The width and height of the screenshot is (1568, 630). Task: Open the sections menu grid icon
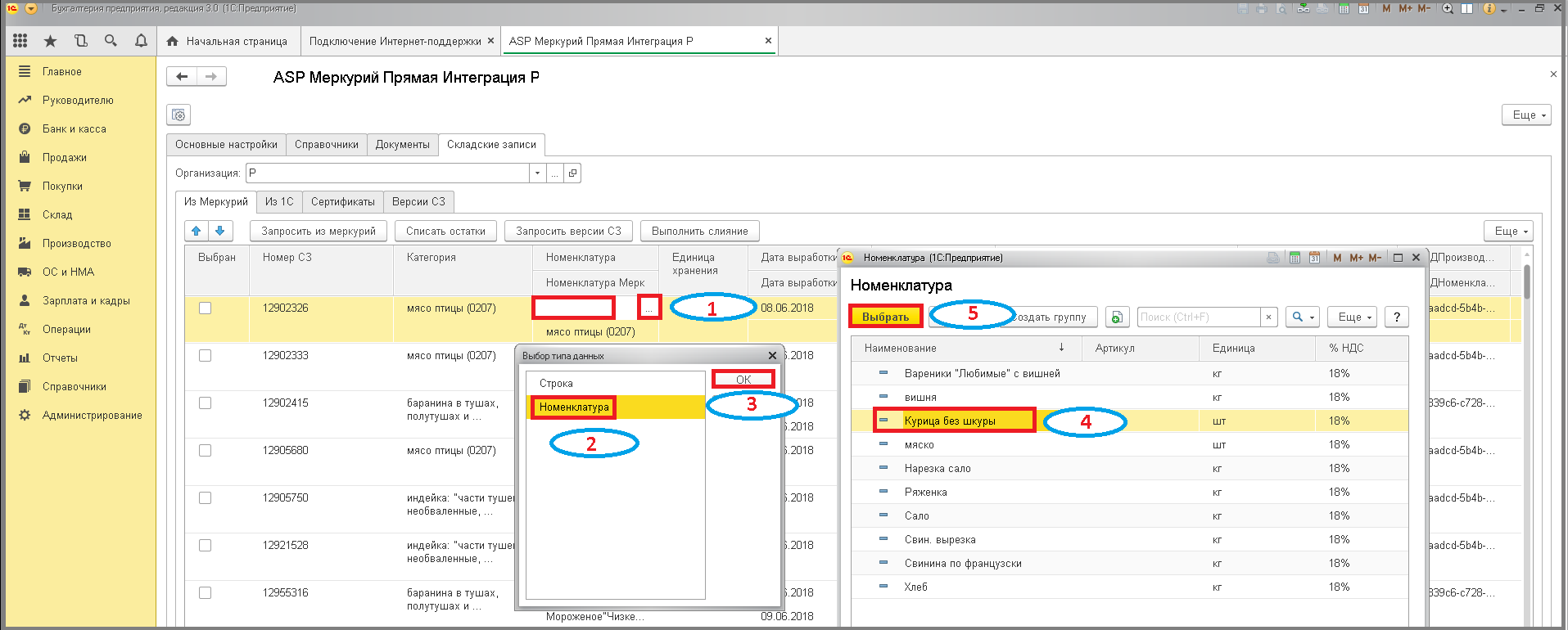[x=20, y=40]
